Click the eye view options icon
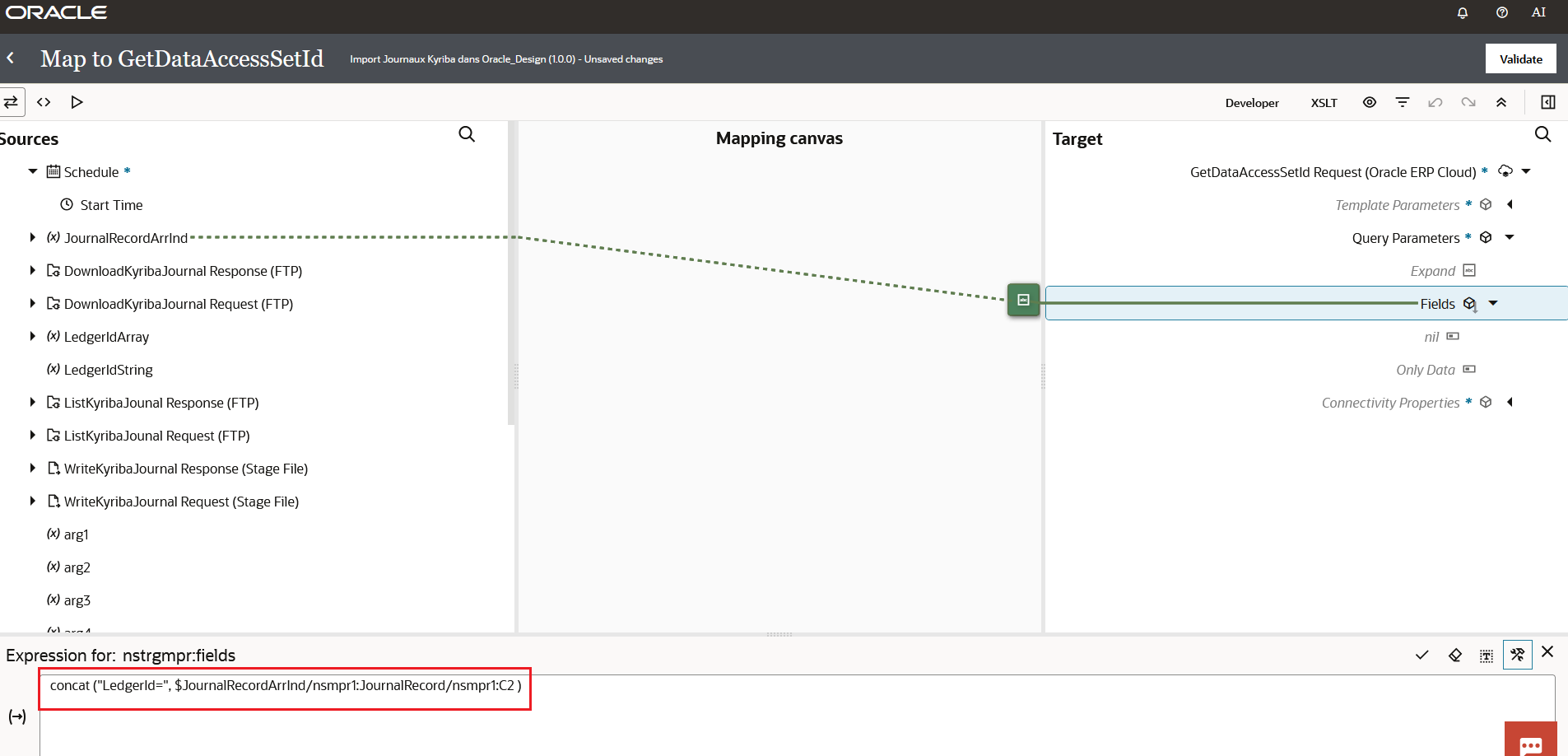The height and width of the screenshot is (756, 1568). tap(1370, 102)
